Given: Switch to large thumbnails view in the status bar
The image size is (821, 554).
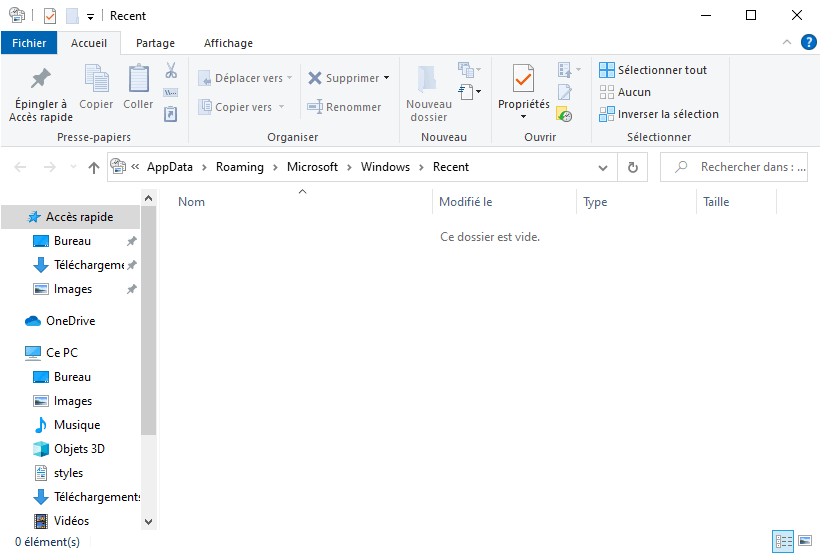Looking at the screenshot, I should click(x=804, y=541).
